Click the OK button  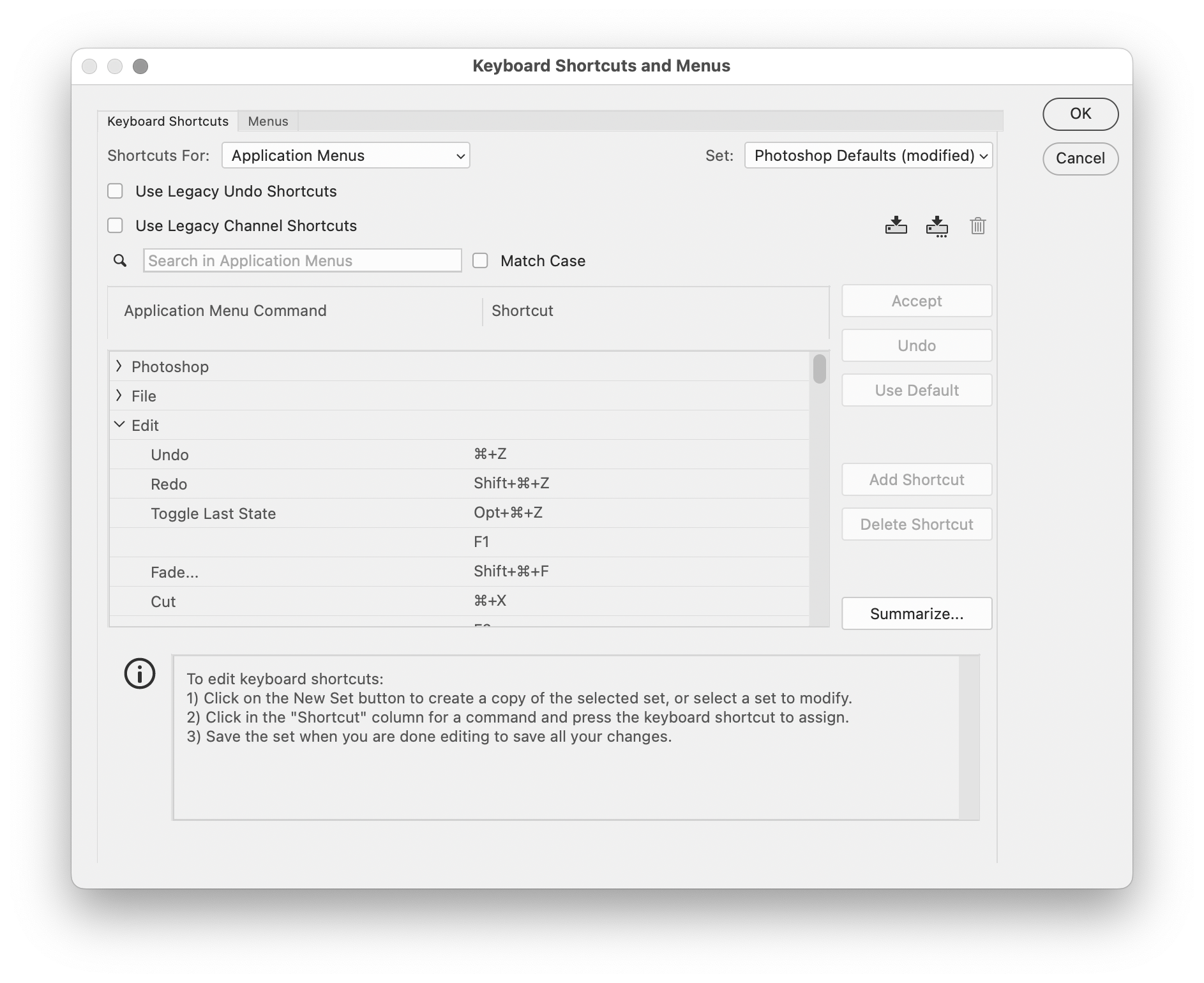(1080, 114)
